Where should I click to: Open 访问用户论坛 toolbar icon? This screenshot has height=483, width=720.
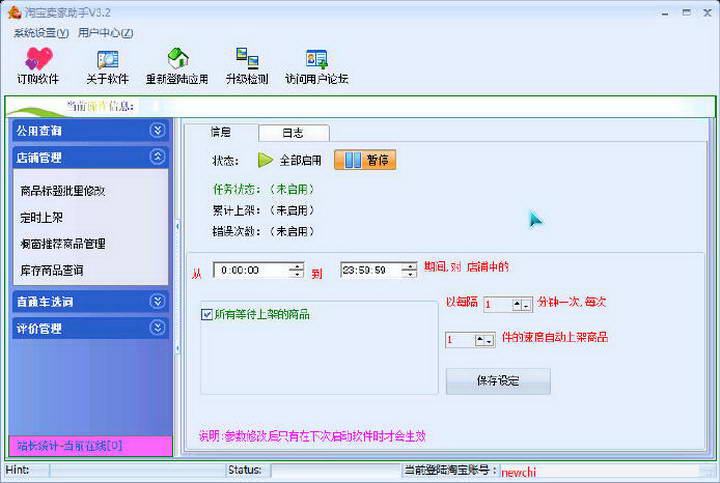[316, 59]
